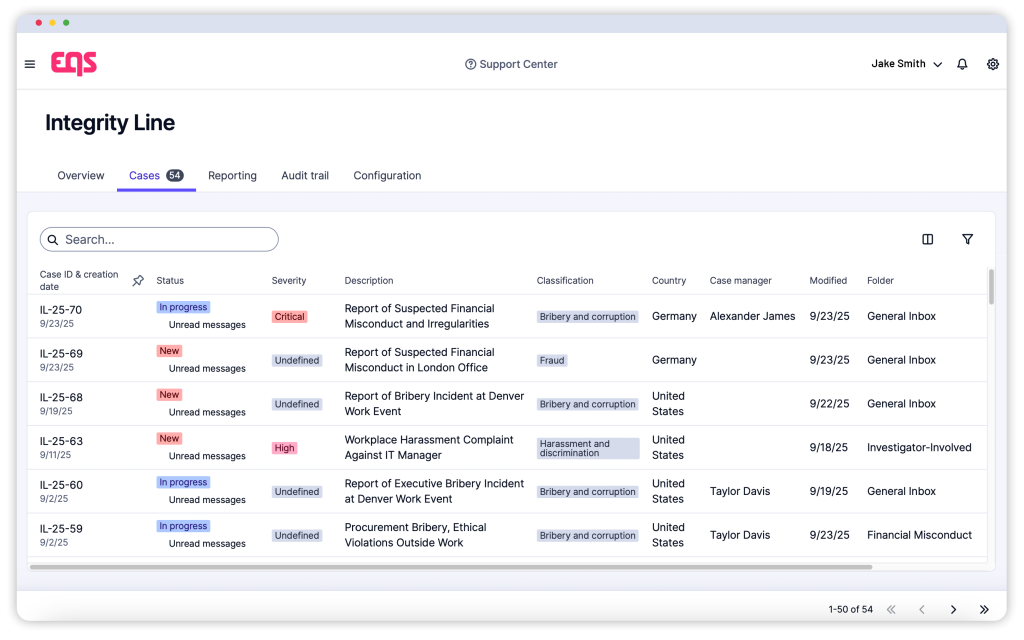Expand the Jake Smith user dropdown

[x=906, y=64]
